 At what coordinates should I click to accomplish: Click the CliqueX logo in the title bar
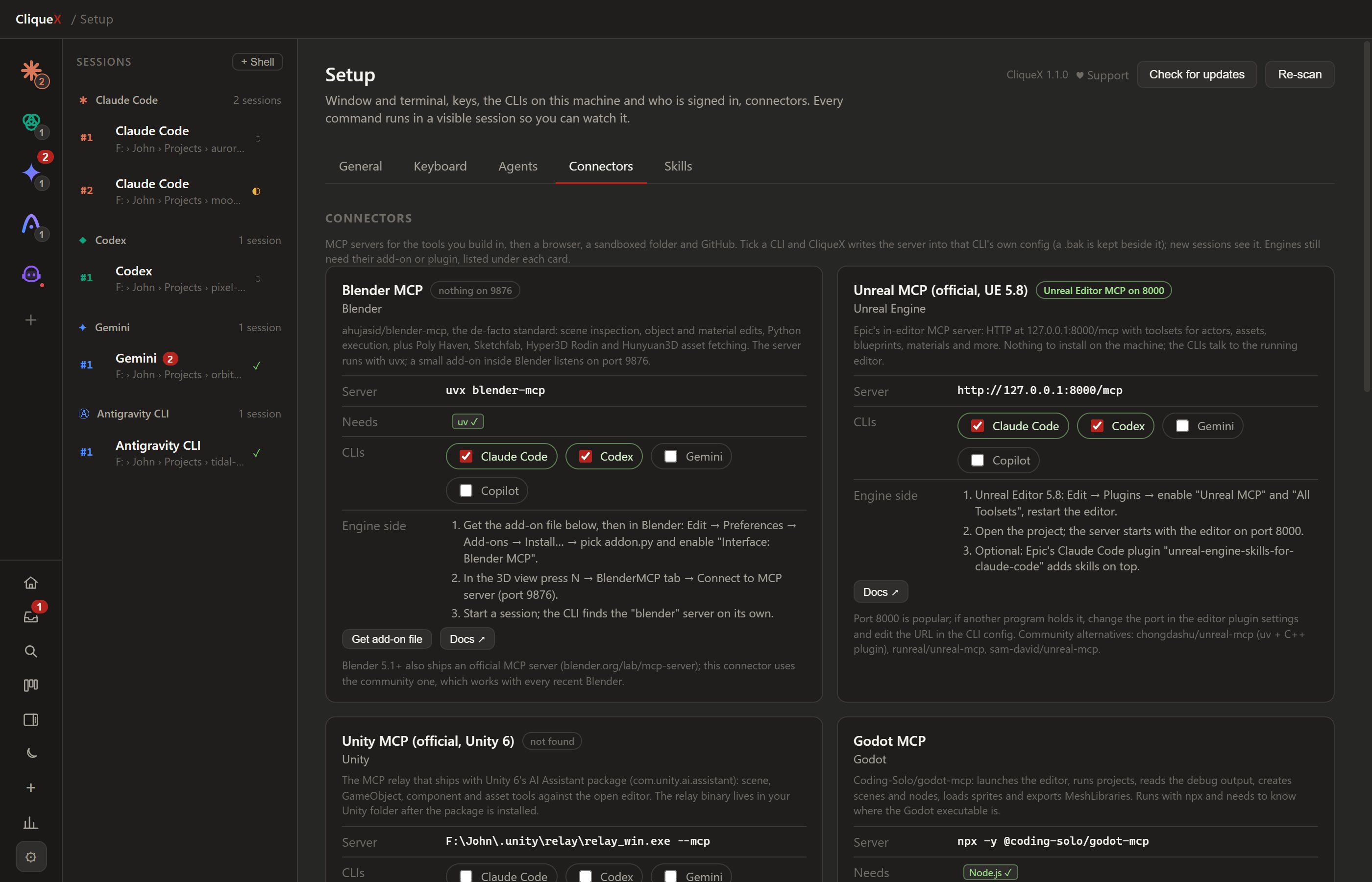click(x=38, y=19)
